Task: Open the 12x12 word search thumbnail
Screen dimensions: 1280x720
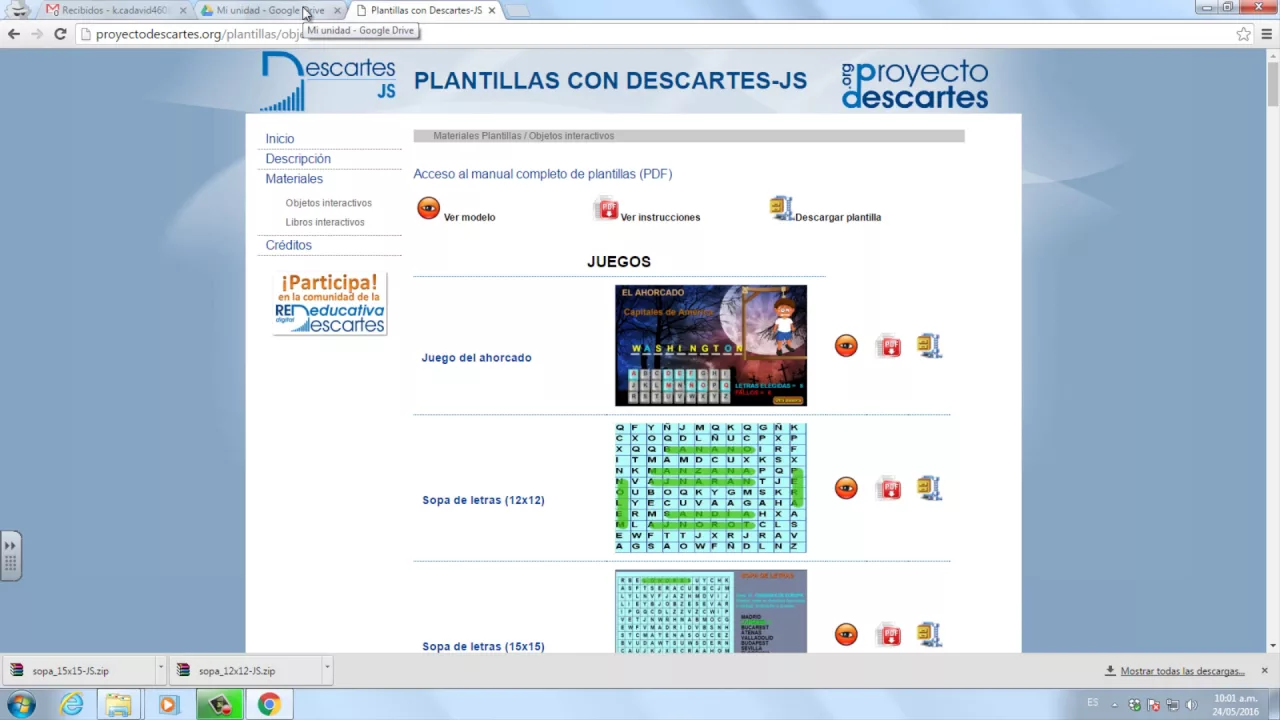Action: [711, 488]
